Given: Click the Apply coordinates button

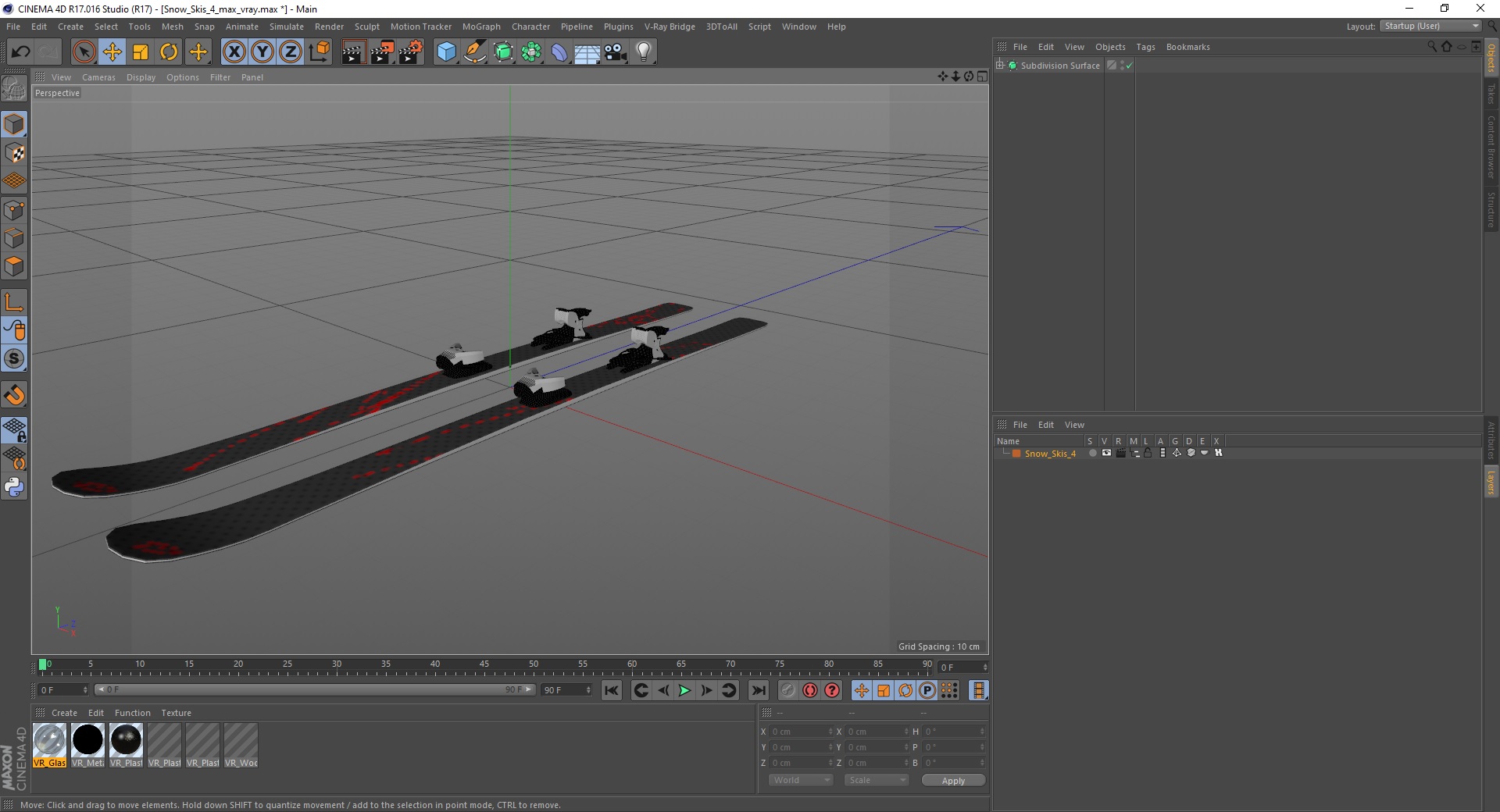Looking at the screenshot, I should (x=953, y=780).
